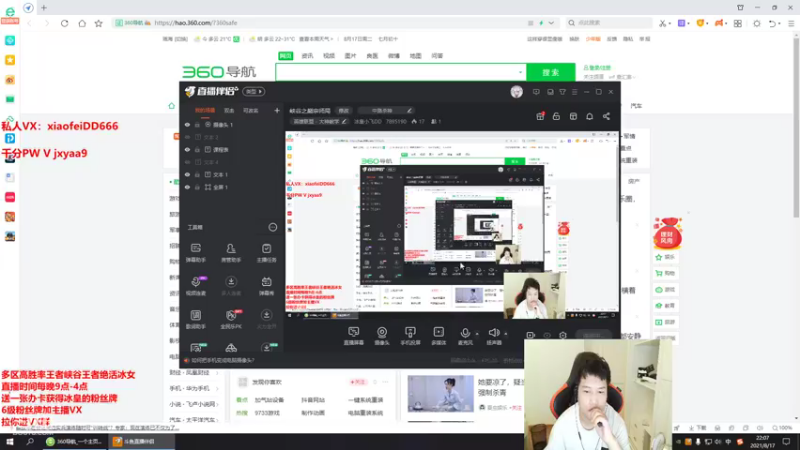Image resolution: width=800 pixels, height=450 pixels.
Task: Select the 网页 search tab on 360
Action: 286,56
